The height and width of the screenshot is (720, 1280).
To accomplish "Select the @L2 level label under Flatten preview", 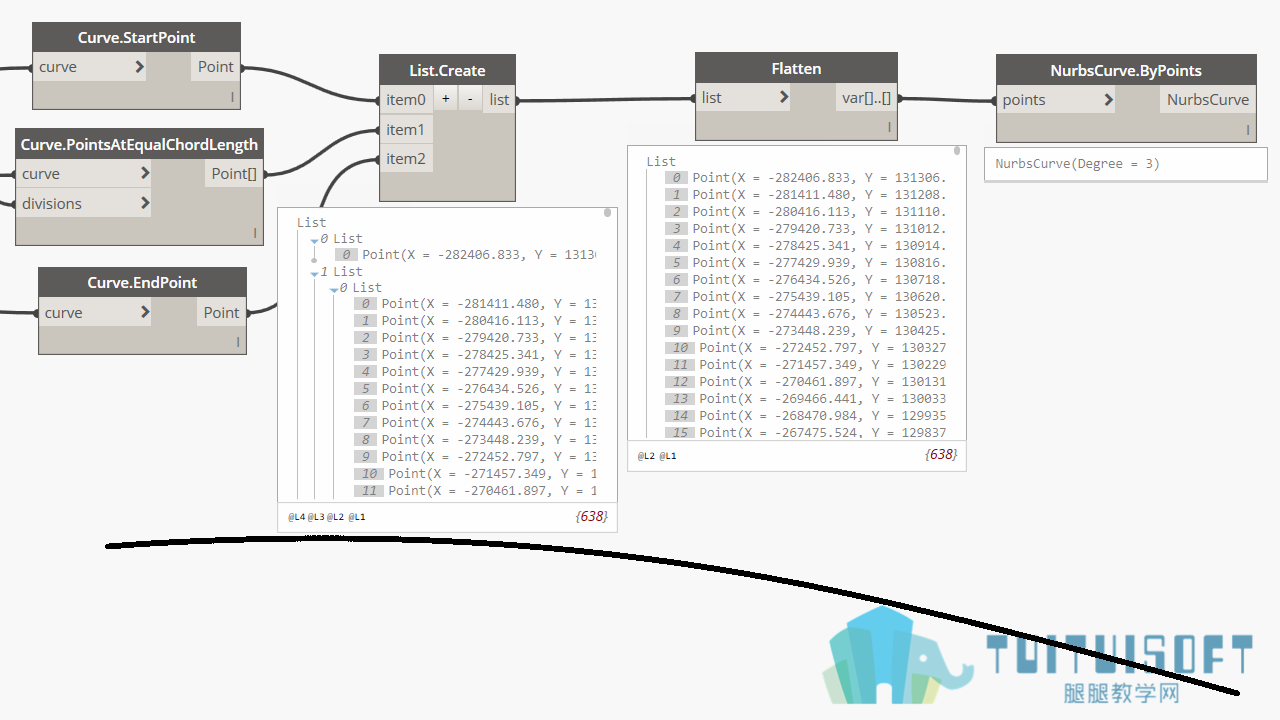I will 646,455.
